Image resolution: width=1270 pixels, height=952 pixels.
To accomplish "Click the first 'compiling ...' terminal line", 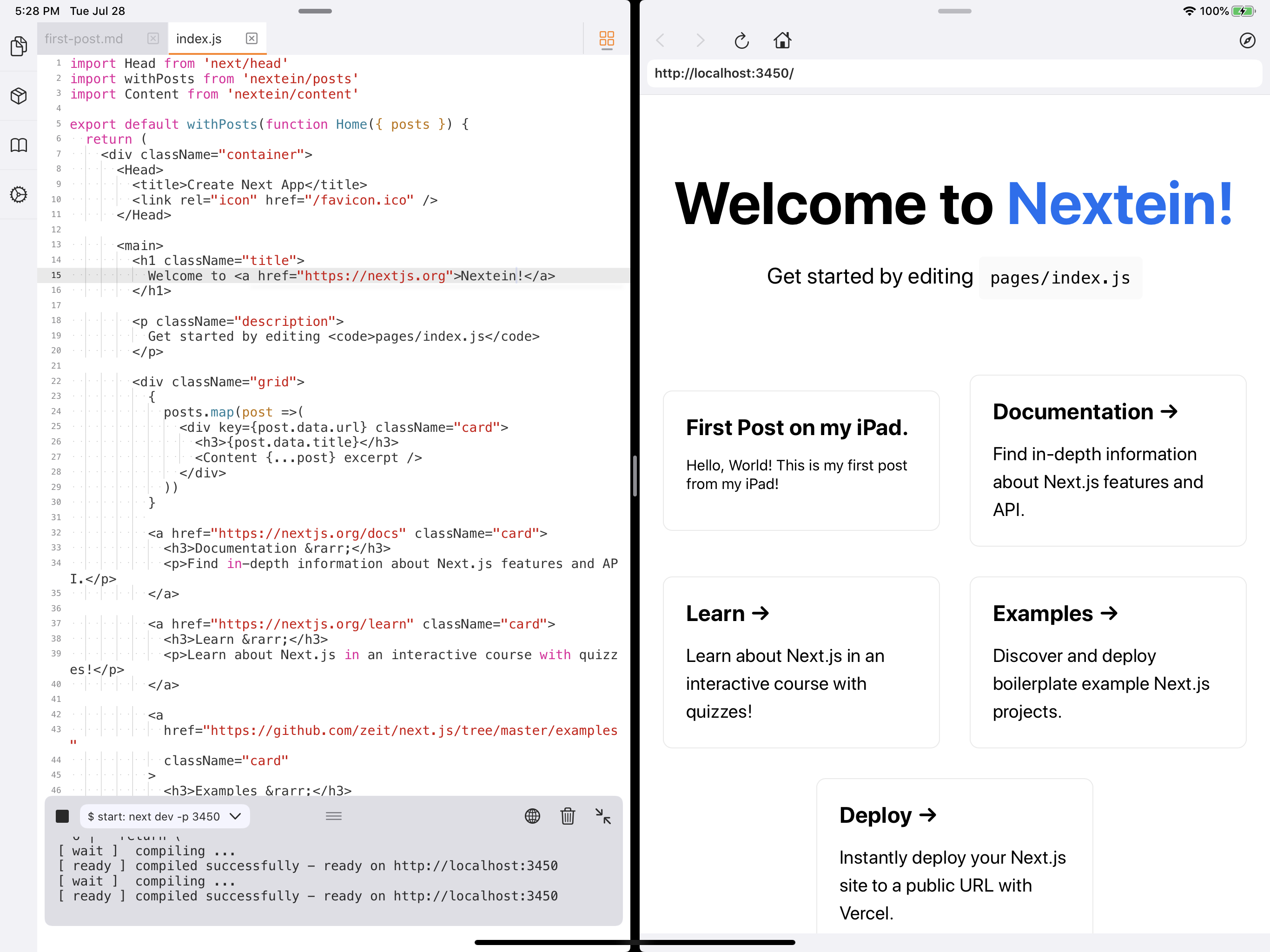I will [x=147, y=851].
